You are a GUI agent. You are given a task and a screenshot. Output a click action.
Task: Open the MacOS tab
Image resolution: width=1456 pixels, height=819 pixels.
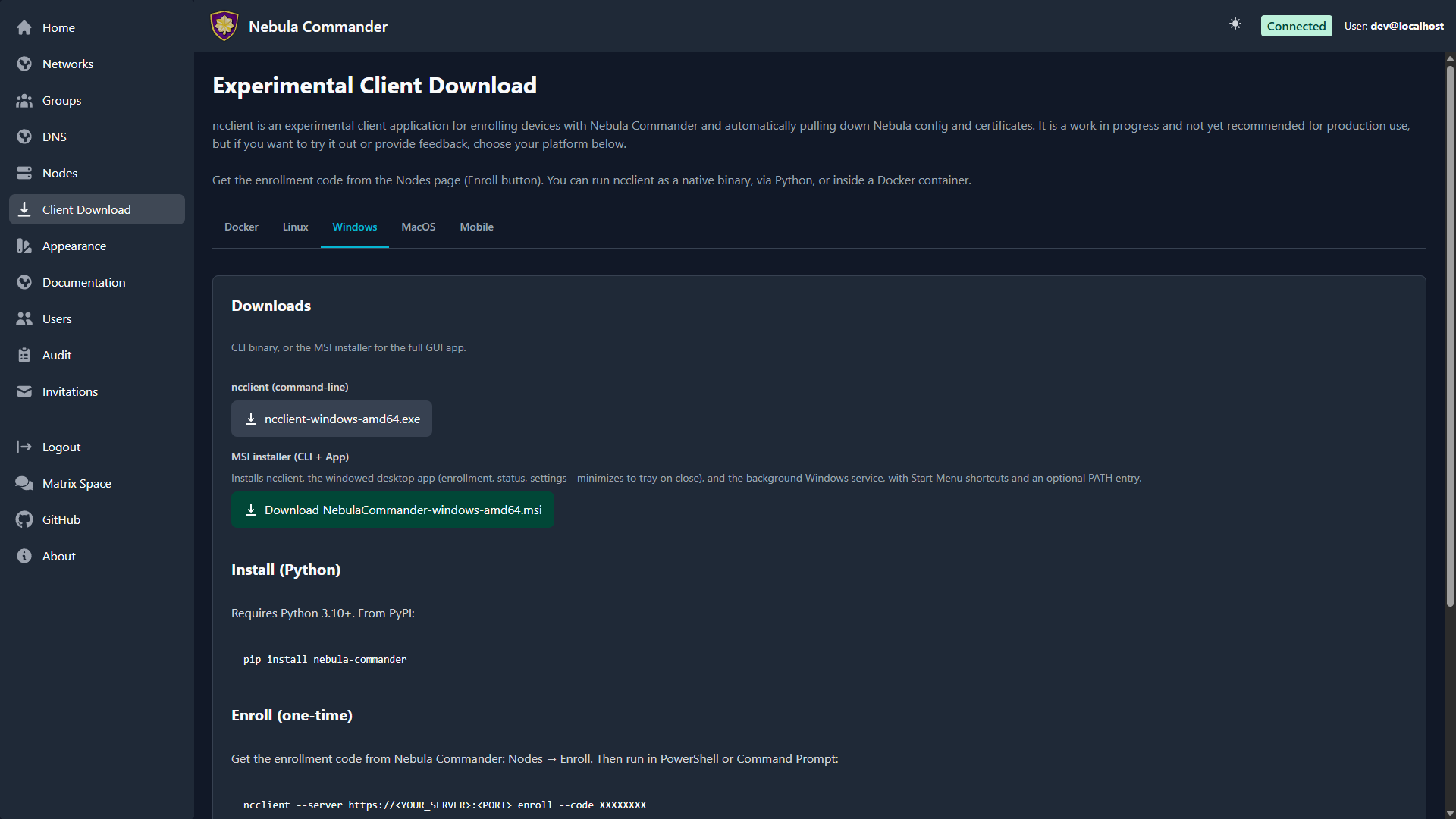click(418, 227)
